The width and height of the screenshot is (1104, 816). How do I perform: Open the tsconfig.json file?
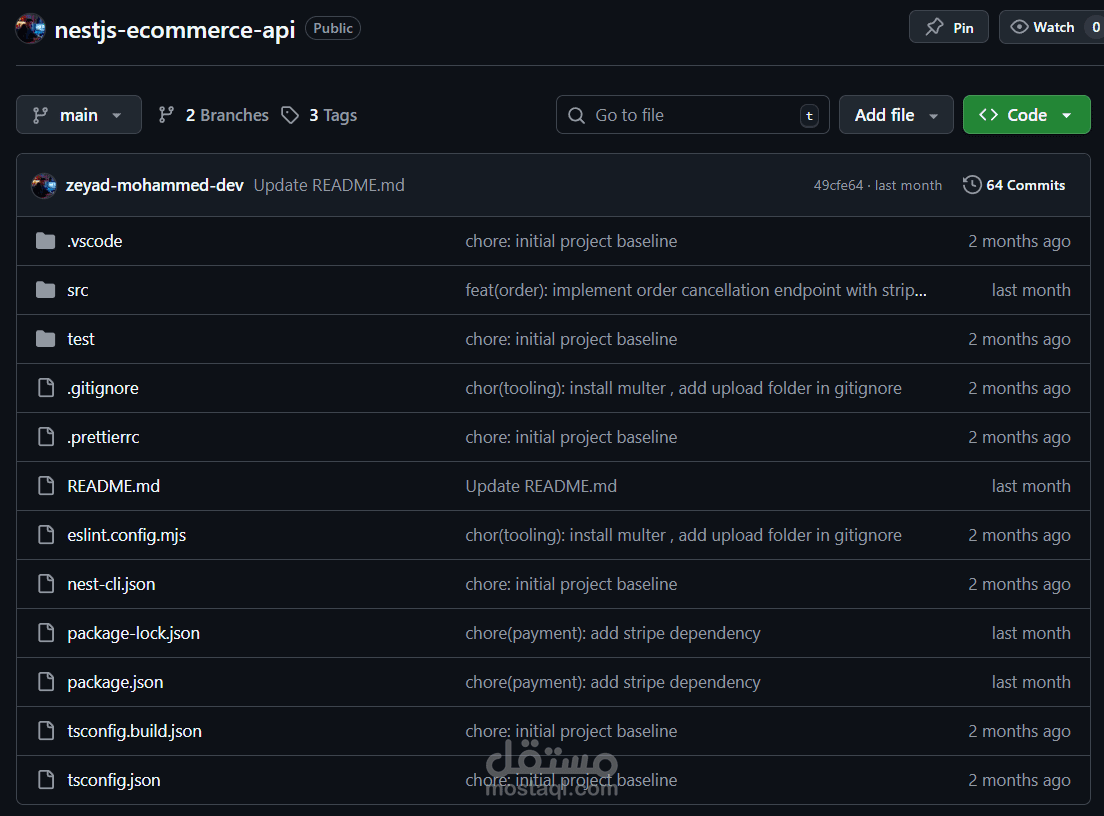point(114,780)
